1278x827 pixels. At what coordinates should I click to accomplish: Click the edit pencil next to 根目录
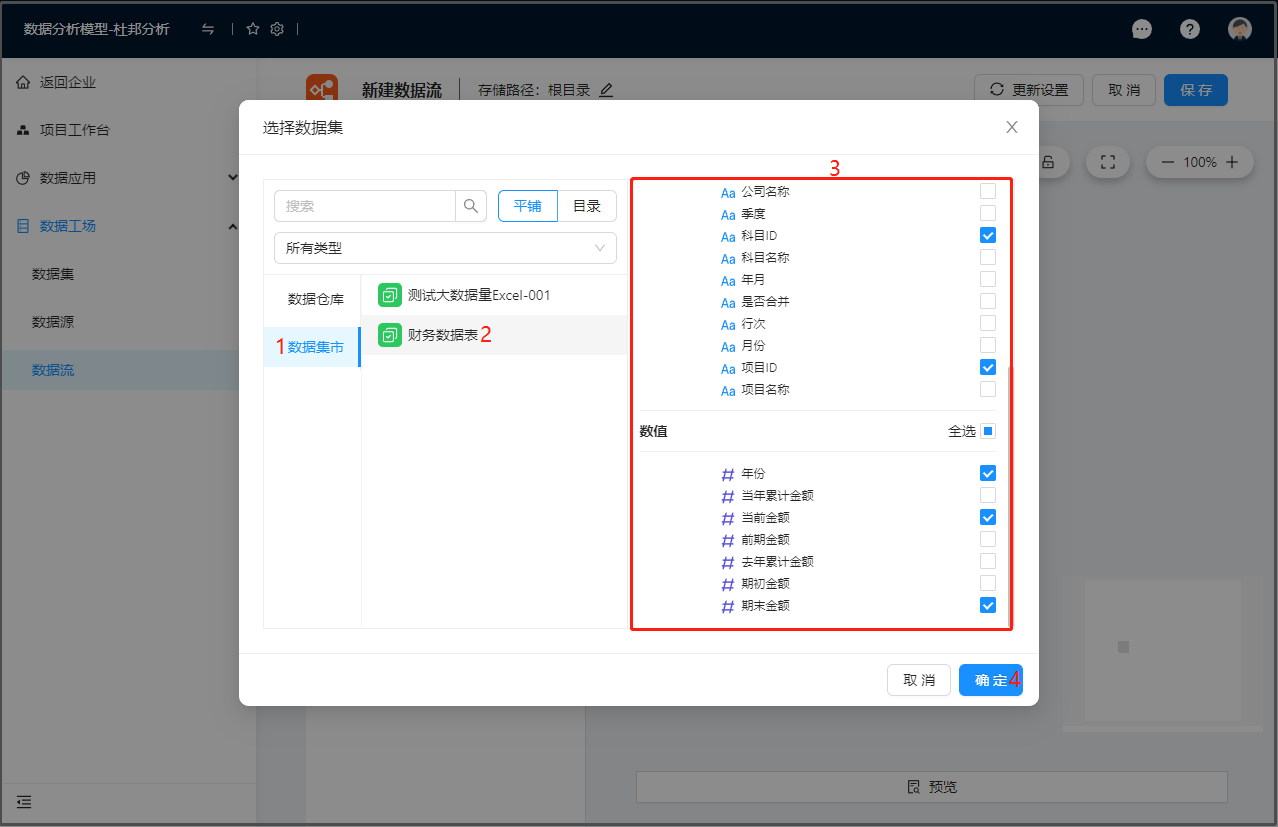(606, 90)
